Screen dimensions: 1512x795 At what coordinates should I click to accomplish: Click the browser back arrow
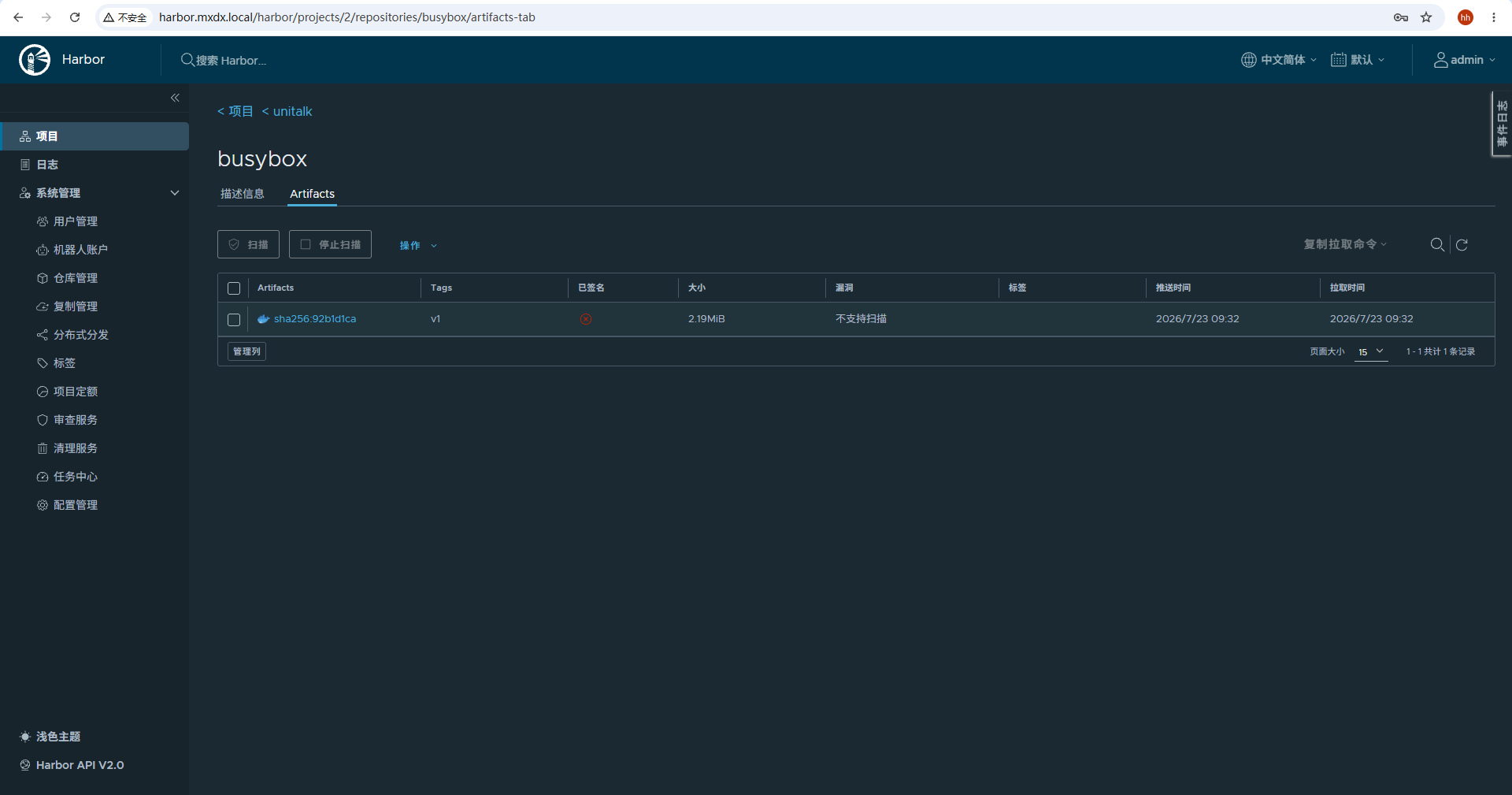point(18,17)
